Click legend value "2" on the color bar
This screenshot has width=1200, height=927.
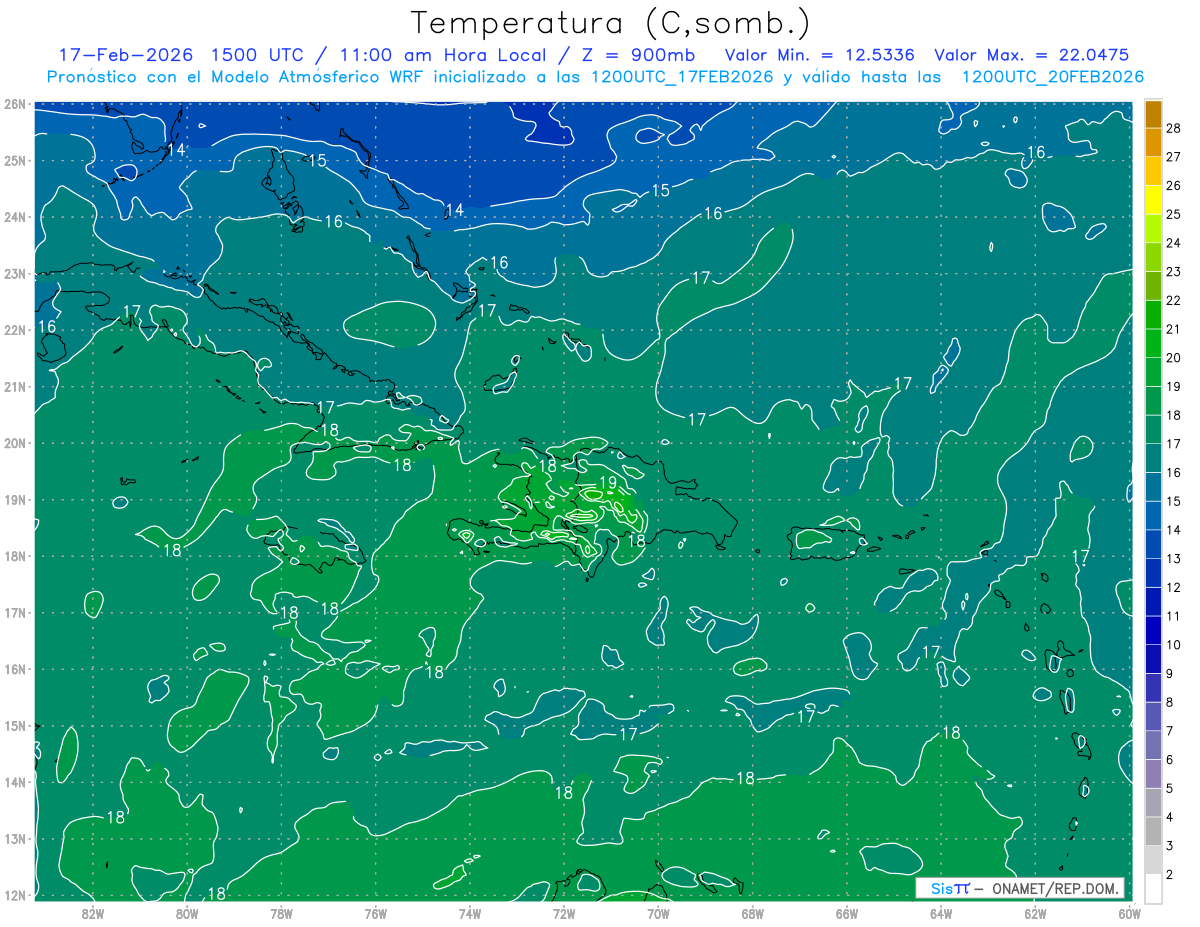click(1170, 874)
